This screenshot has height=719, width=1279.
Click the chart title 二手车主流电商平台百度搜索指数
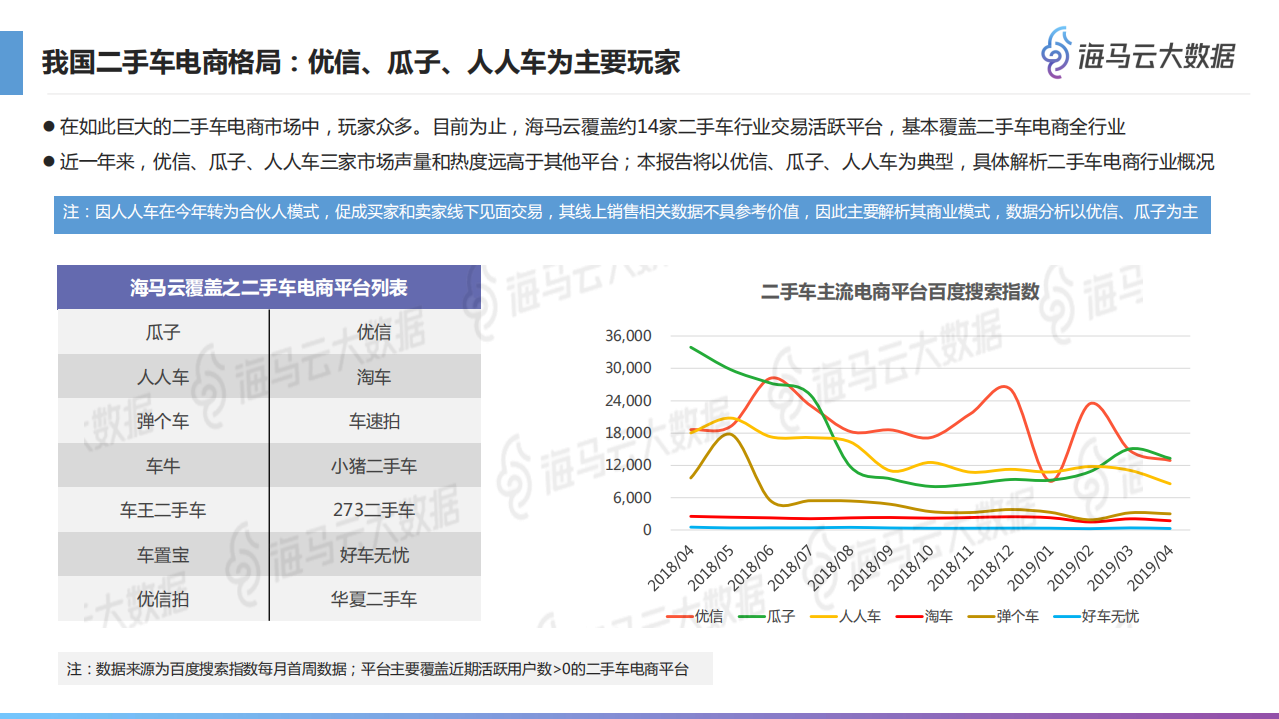901,295
